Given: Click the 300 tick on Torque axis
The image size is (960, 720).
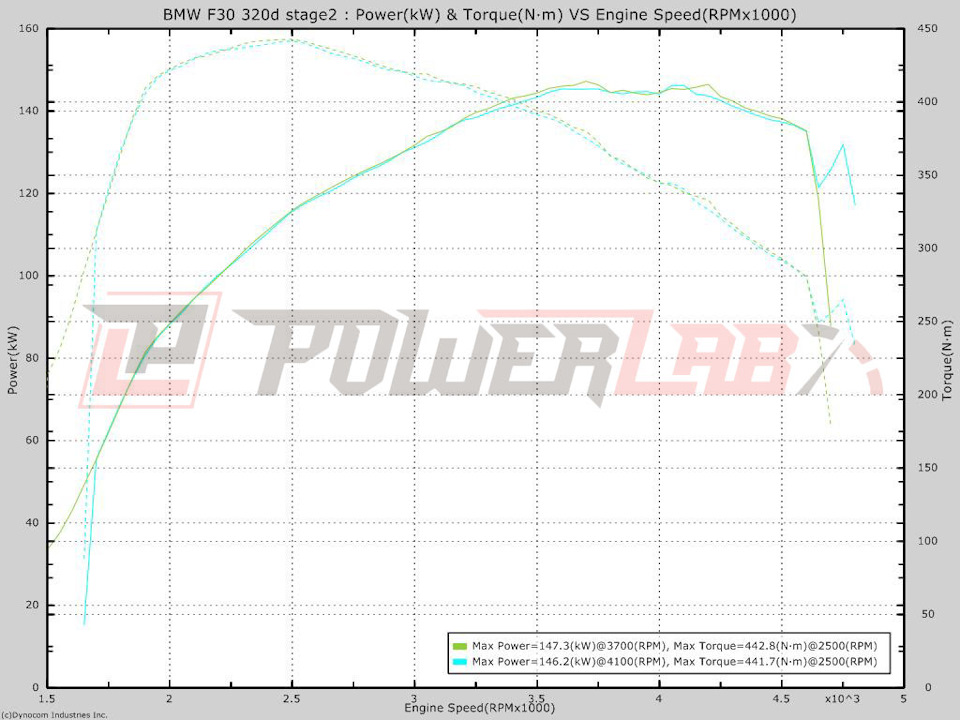Looking at the screenshot, I should click(x=928, y=248).
